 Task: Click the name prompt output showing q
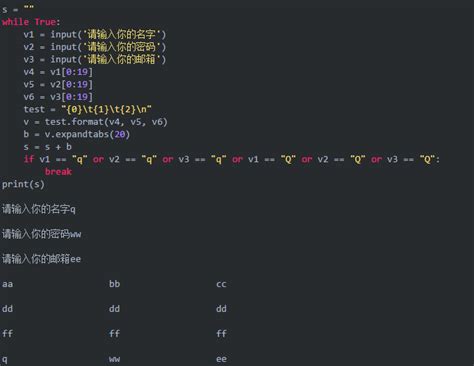(39, 210)
